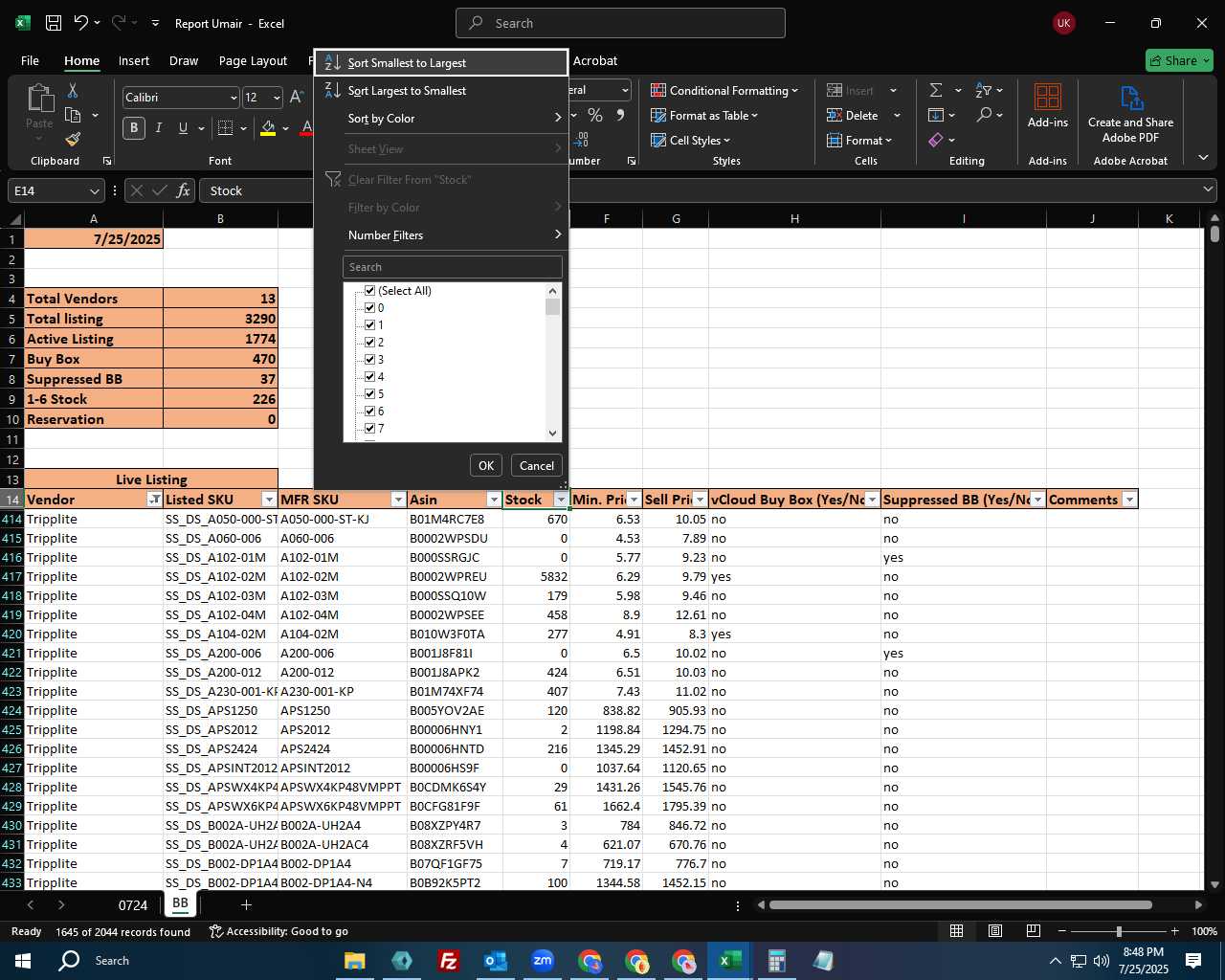
Task: Uncheck the 6 value in filter list
Action: click(x=370, y=412)
